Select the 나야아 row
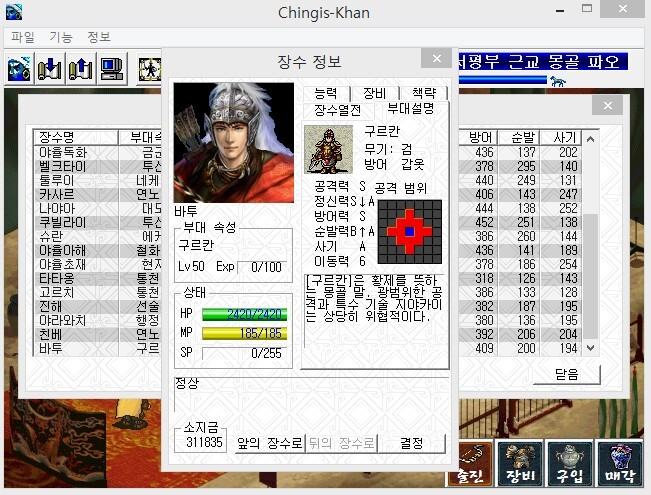Screen dimensions: 651x495 tap(98, 208)
